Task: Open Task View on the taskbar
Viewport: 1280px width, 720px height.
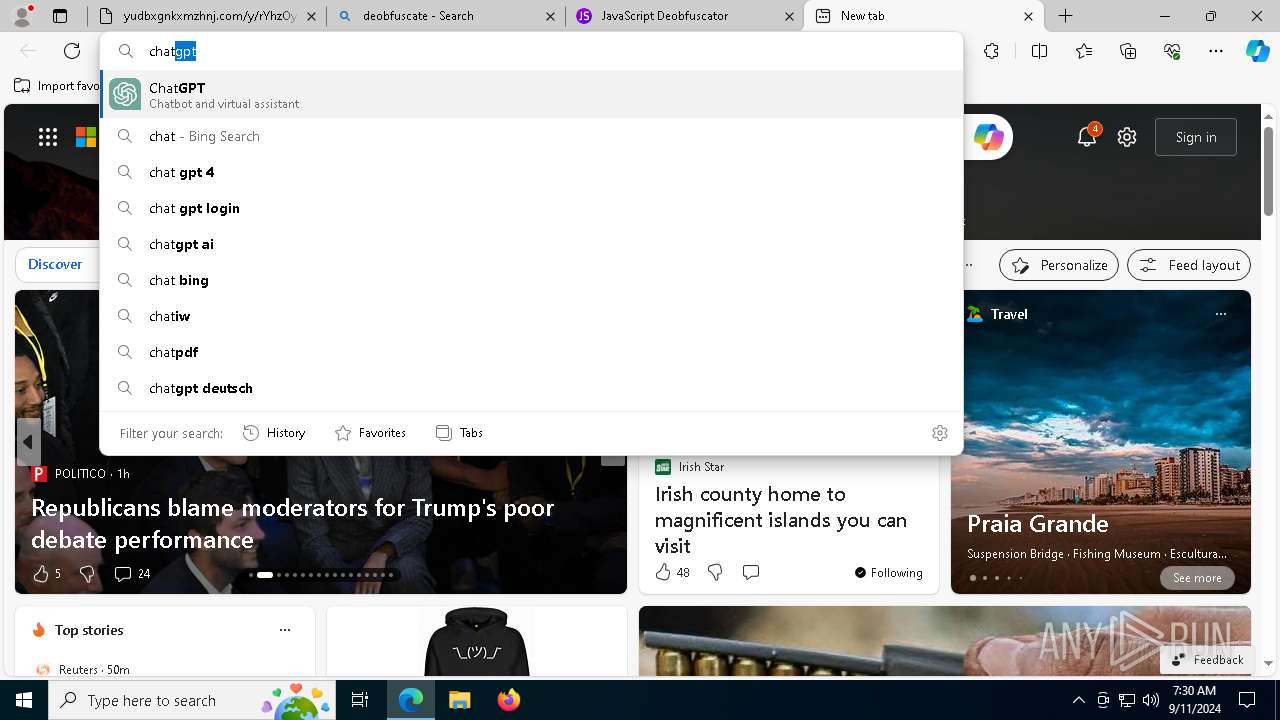Action: (360, 700)
